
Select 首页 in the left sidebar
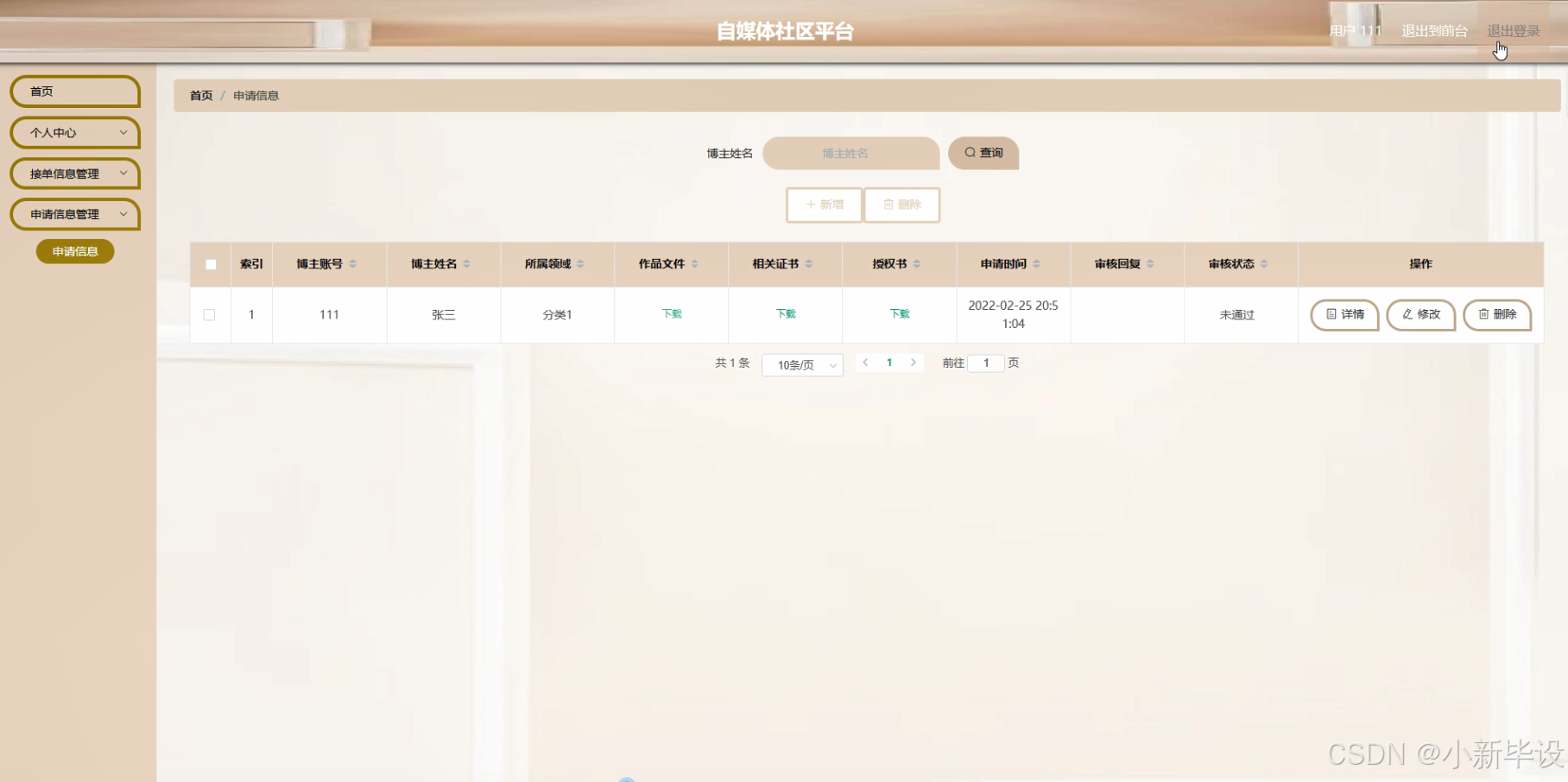(x=75, y=91)
